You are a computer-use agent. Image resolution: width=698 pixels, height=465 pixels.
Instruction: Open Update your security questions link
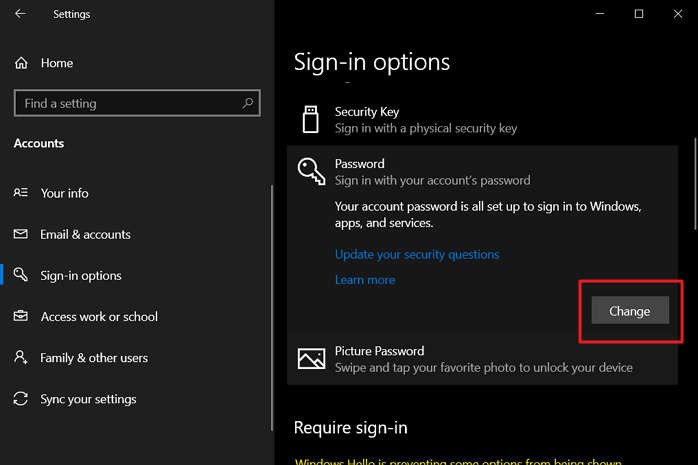[x=417, y=254]
